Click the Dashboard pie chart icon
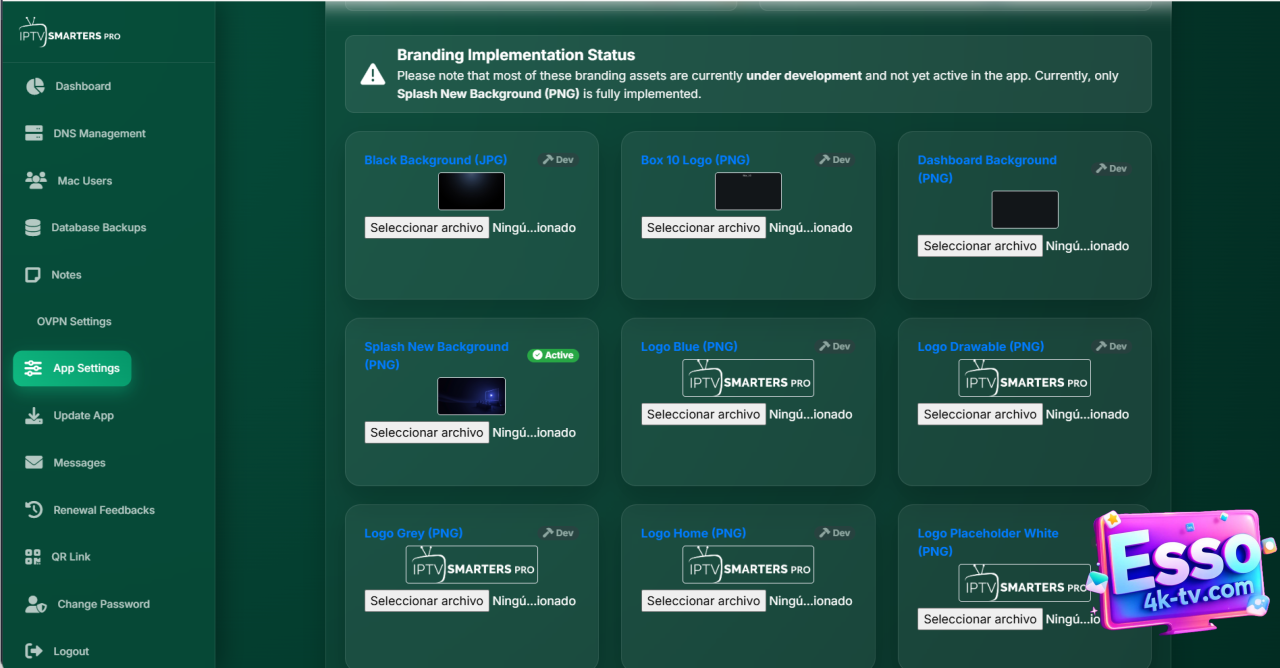1280x668 pixels. (x=35, y=86)
